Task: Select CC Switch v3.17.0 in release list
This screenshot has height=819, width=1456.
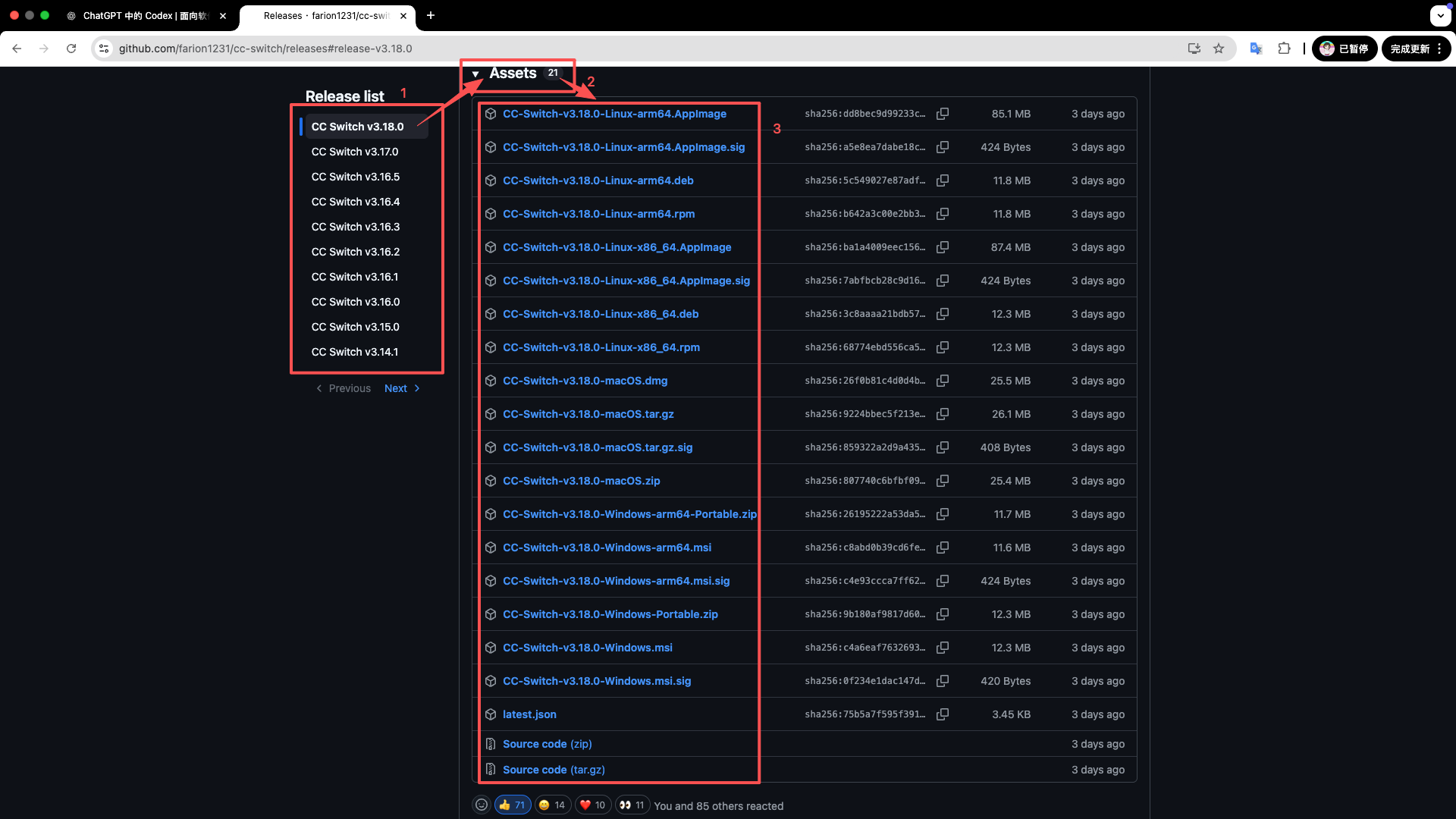Action: coord(355,152)
